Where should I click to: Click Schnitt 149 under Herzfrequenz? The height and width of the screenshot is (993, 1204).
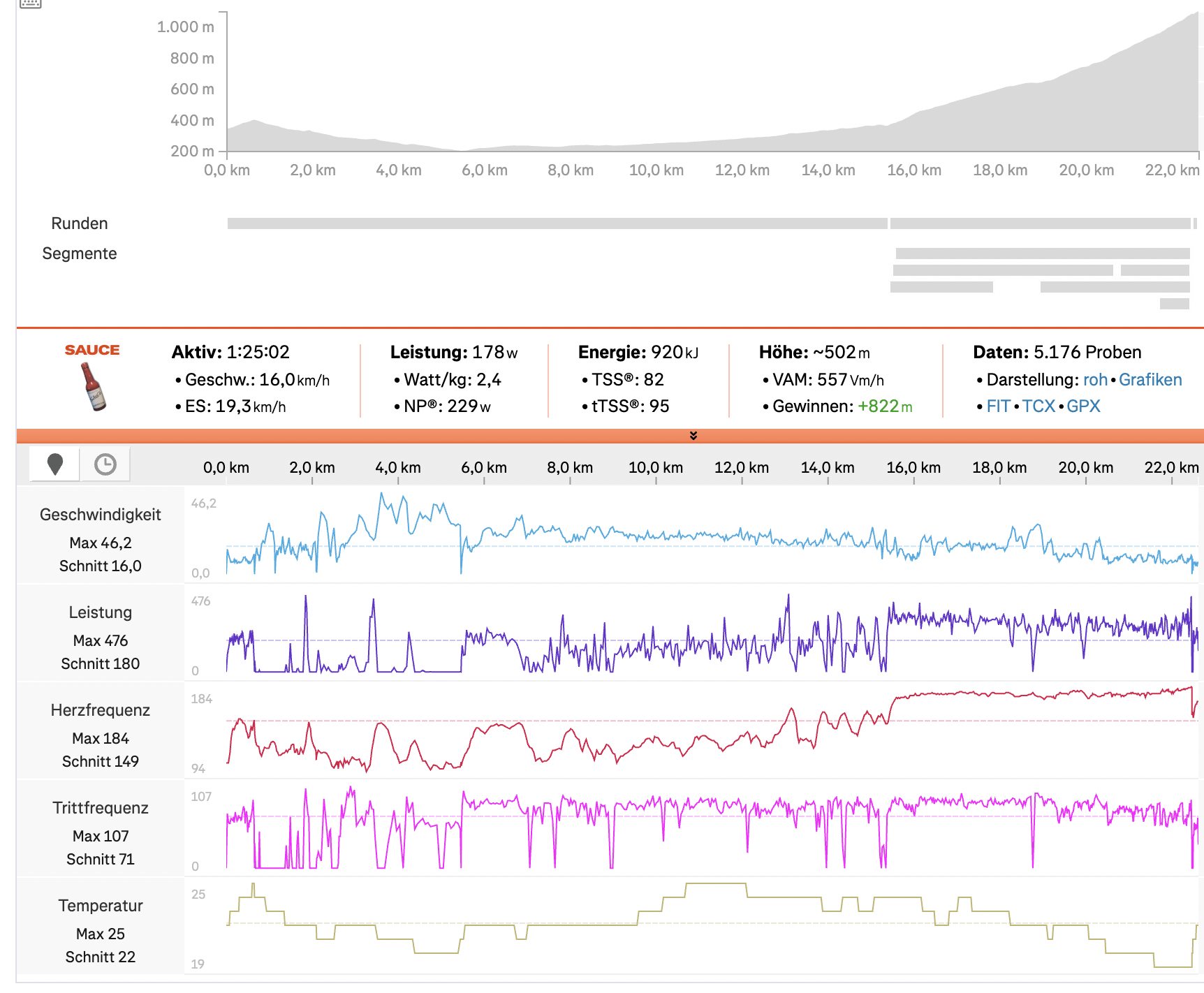click(101, 762)
